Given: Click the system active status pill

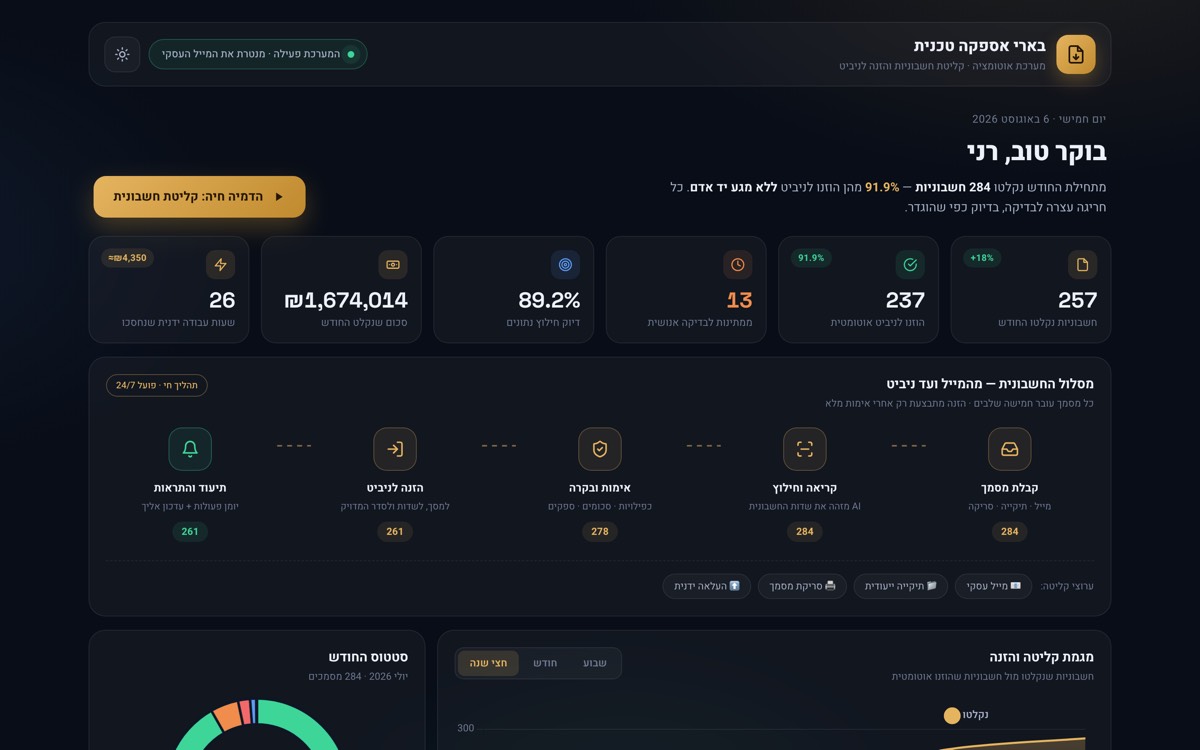Looking at the screenshot, I should 258,54.
